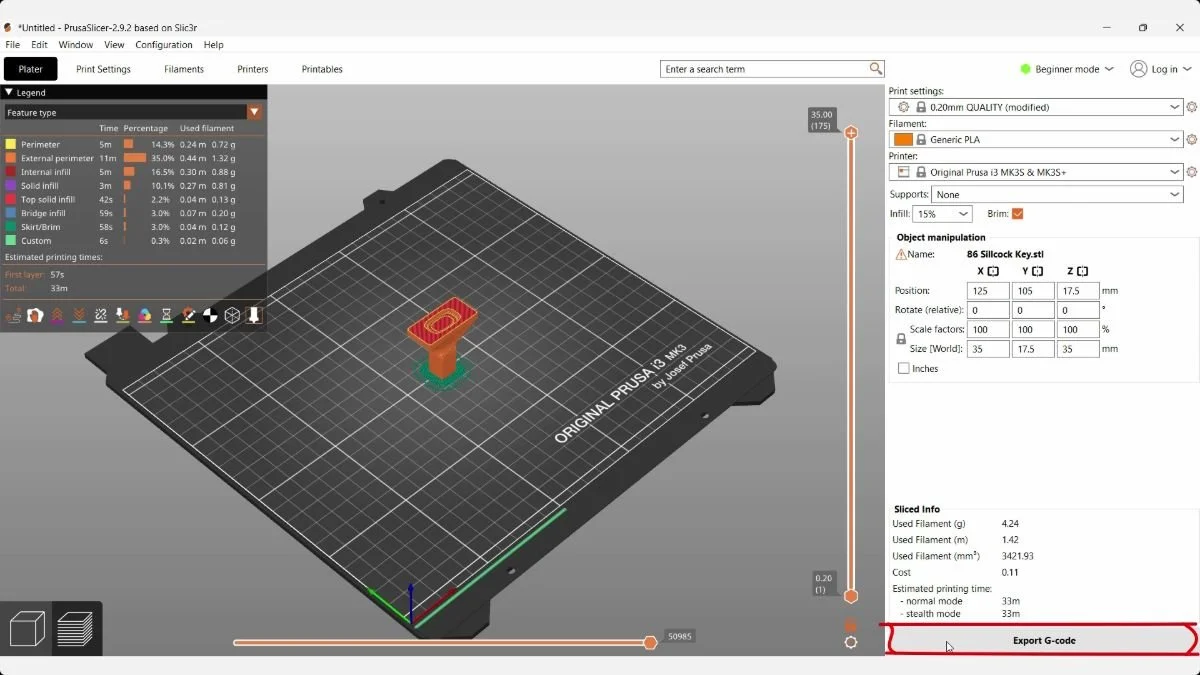Click the orange filament color swatch

pyautogui.click(x=903, y=140)
